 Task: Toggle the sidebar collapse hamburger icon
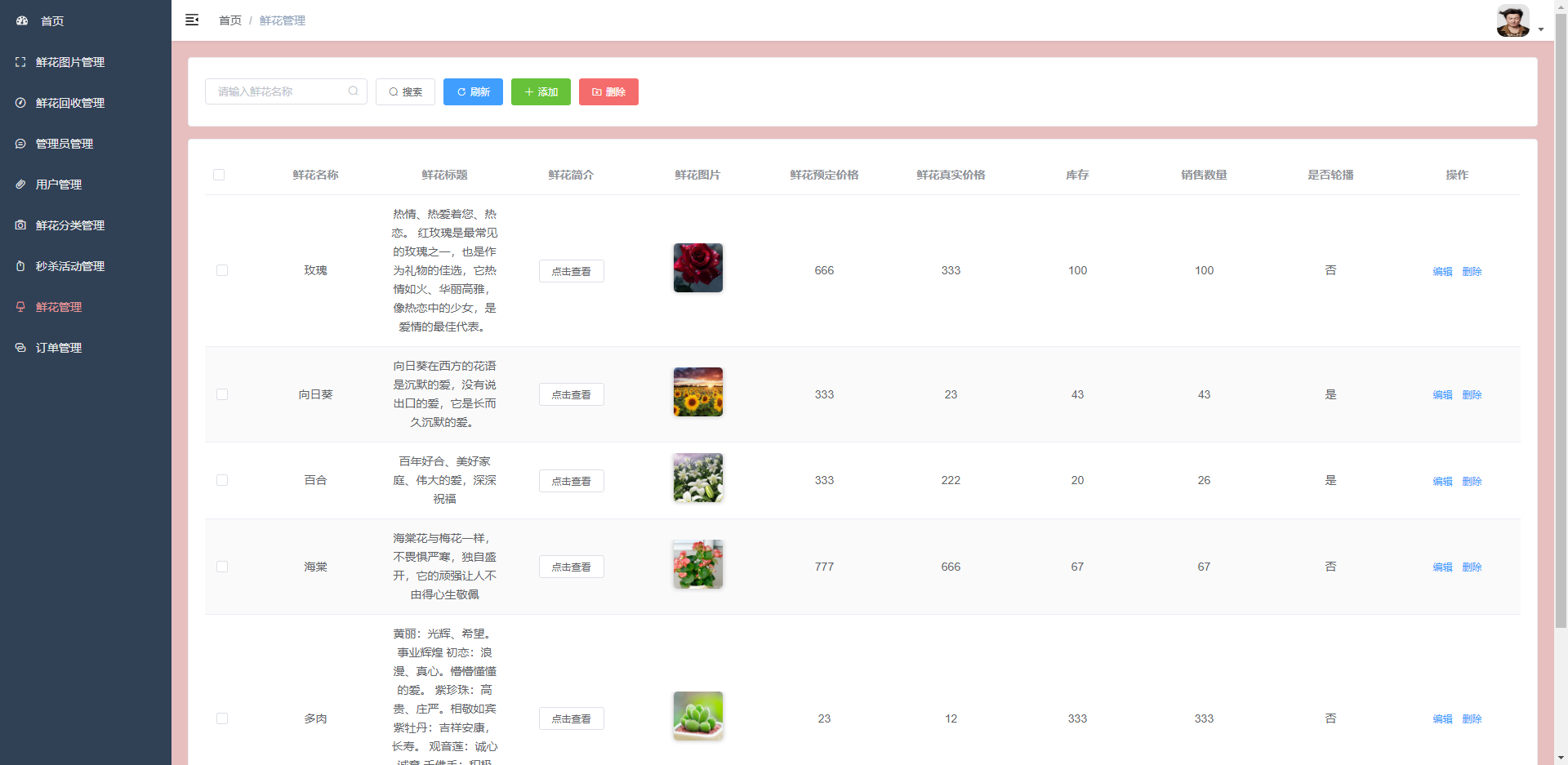point(192,20)
